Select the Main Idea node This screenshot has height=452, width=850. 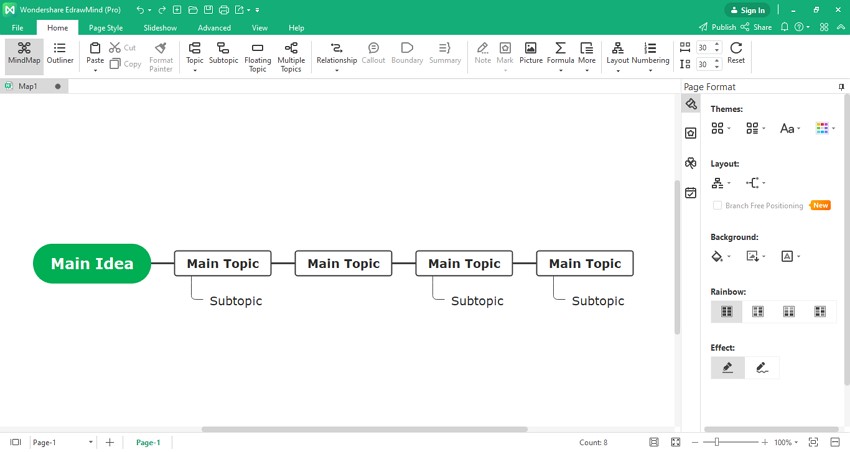pyautogui.click(x=92, y=263)
